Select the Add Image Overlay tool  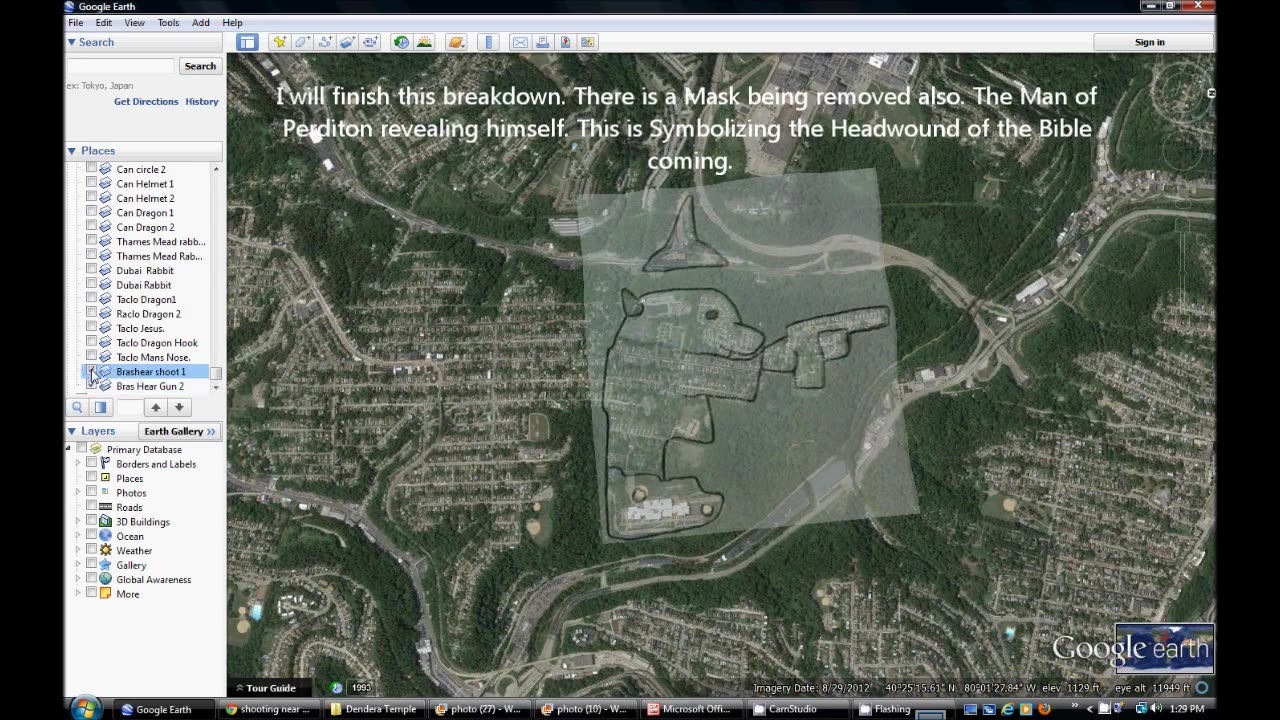tap(347, 42)
